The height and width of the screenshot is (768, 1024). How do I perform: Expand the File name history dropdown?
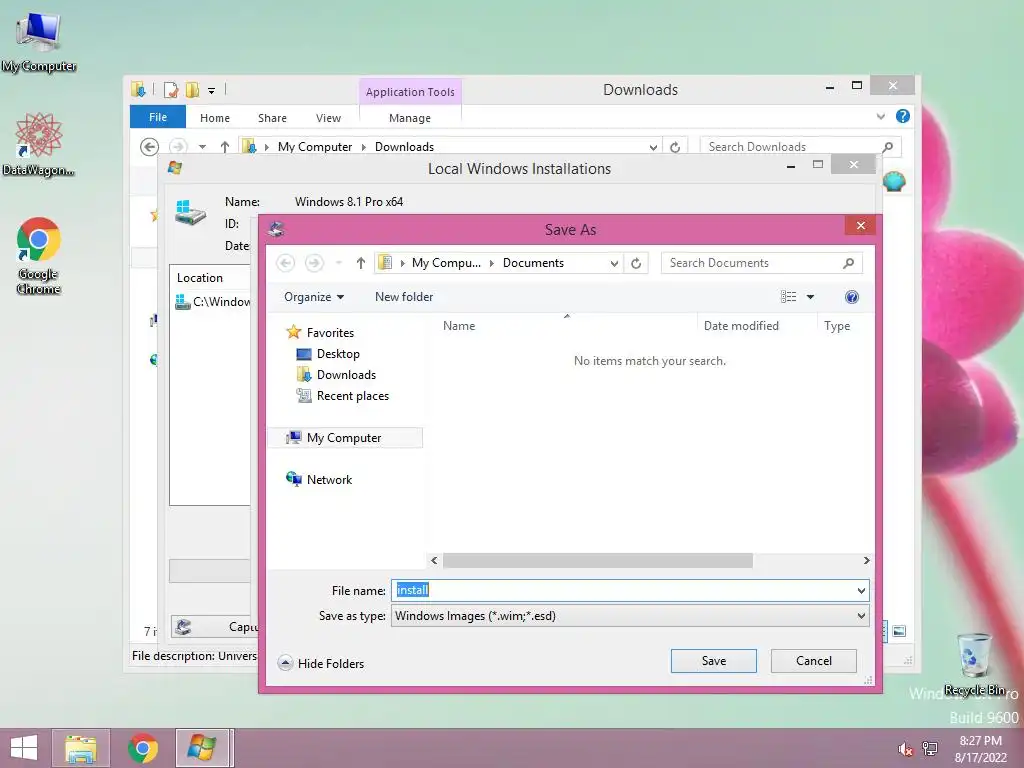861,591
